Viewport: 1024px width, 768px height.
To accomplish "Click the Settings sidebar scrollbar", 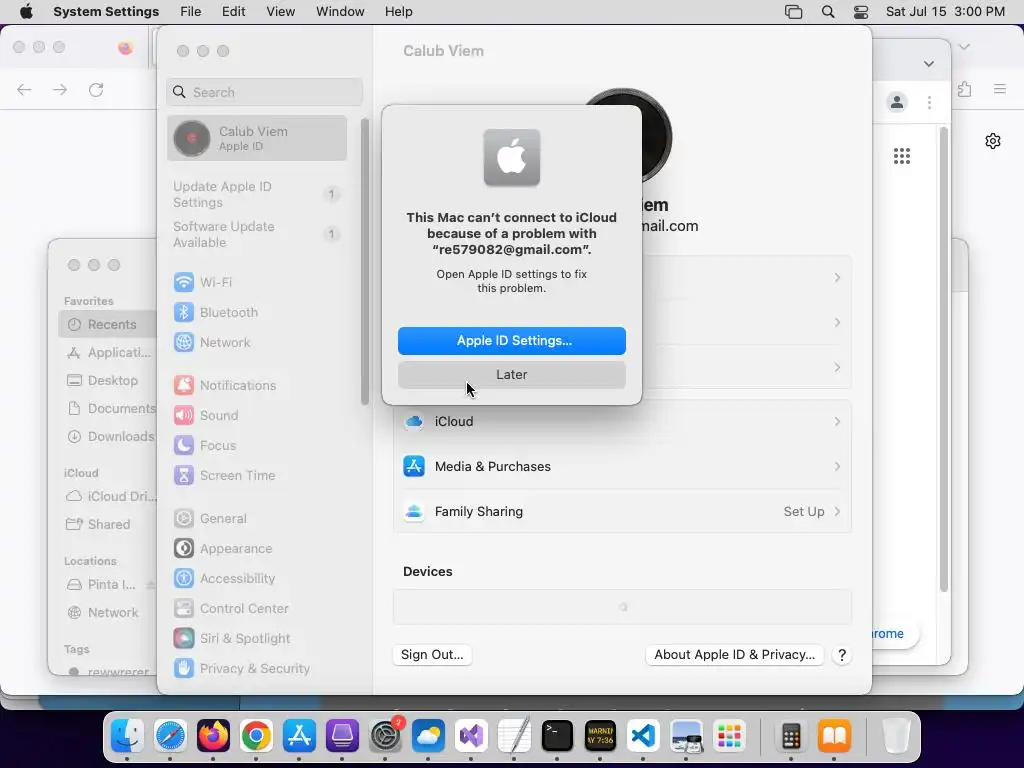I will 364,261.
